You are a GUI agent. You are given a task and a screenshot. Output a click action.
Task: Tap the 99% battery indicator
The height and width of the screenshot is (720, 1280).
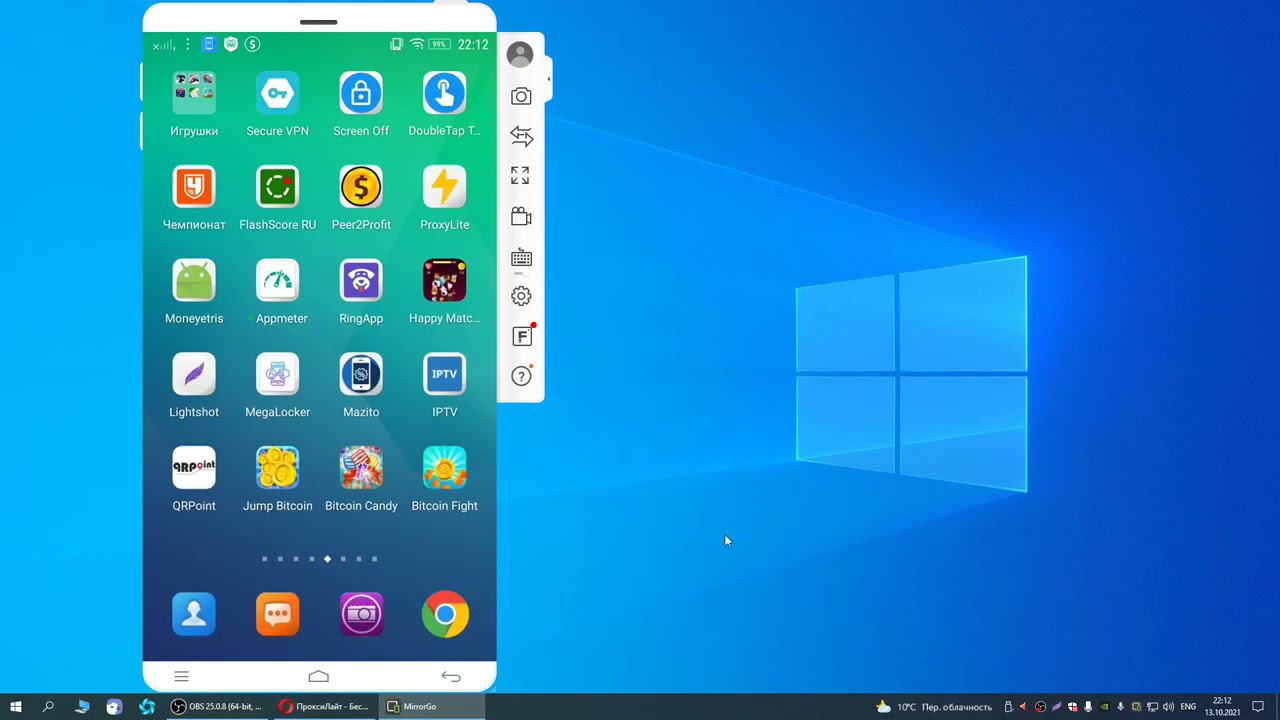(x=439, y=44)
